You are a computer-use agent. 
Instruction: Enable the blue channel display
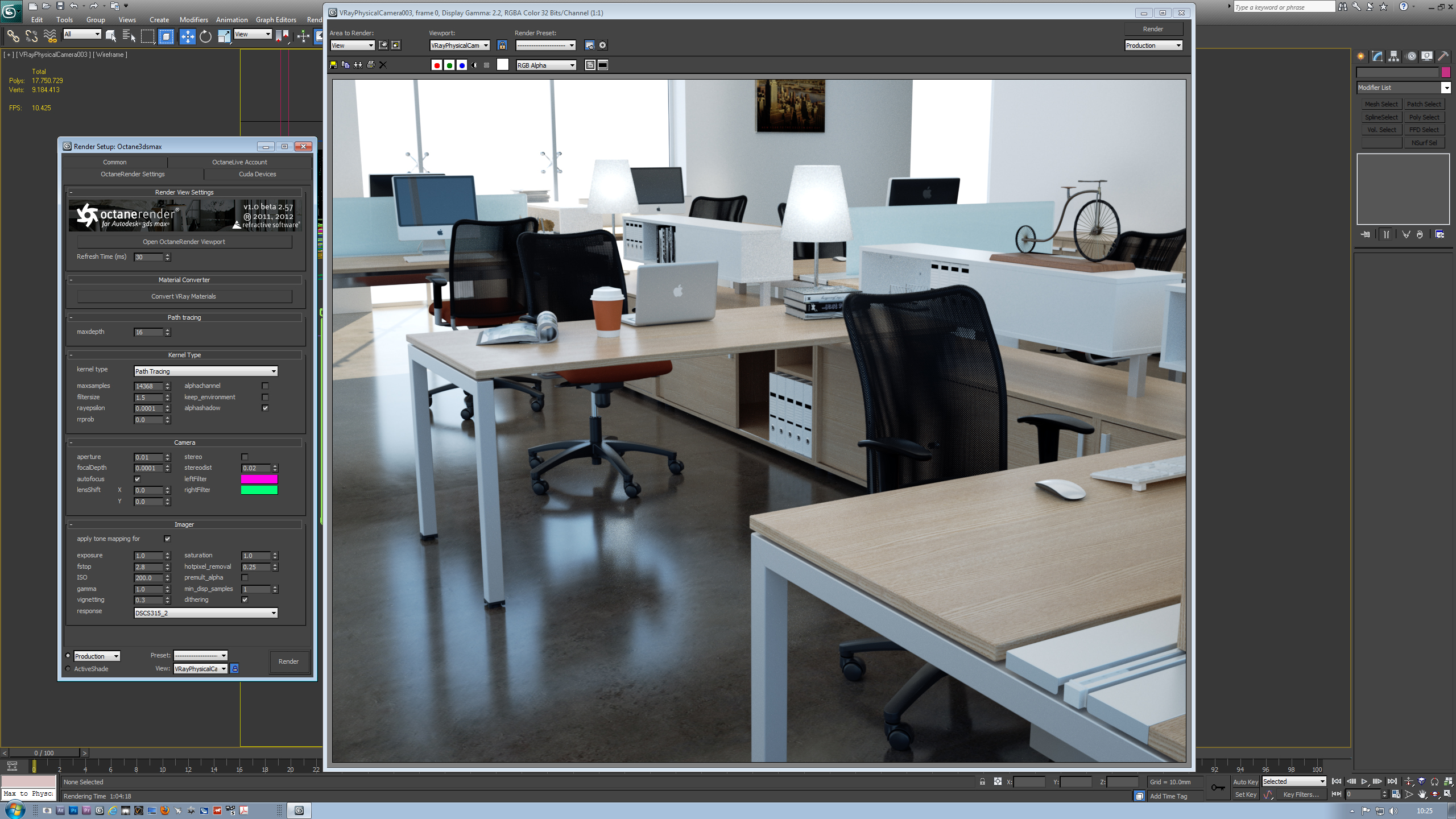pyautogui.click(x=462, y=65)
